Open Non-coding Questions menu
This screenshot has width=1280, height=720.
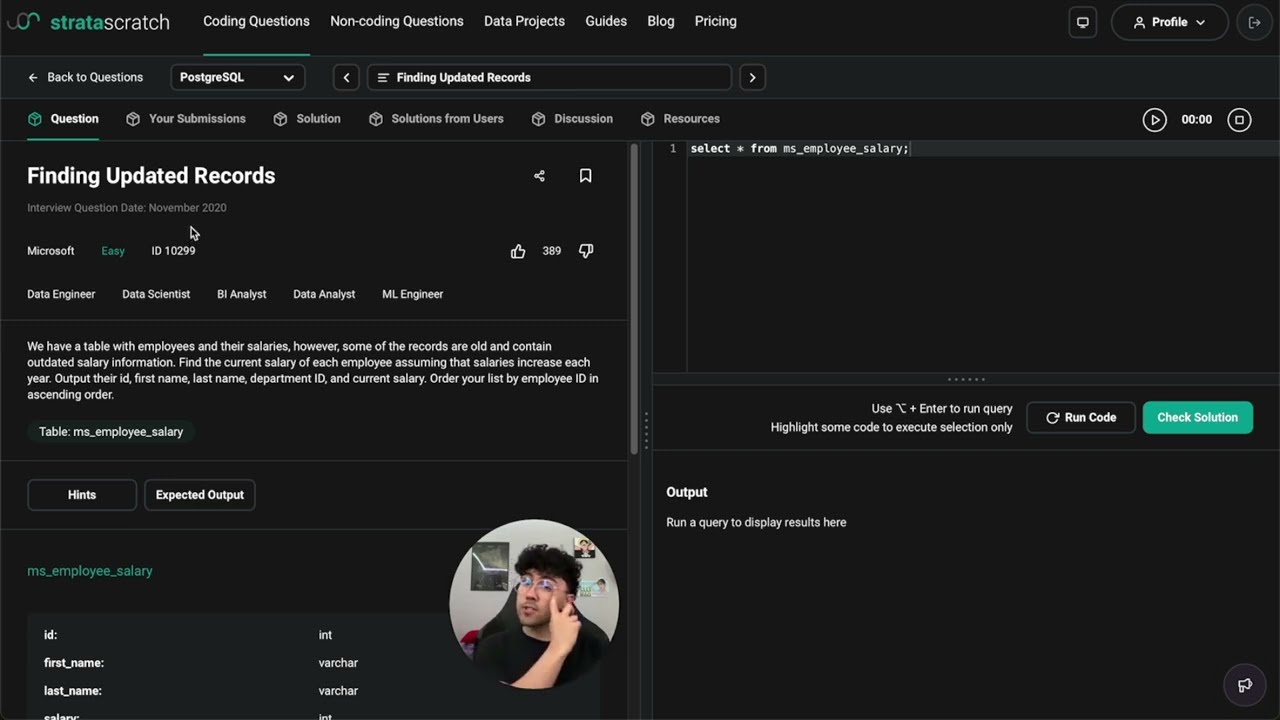[397, 21]
